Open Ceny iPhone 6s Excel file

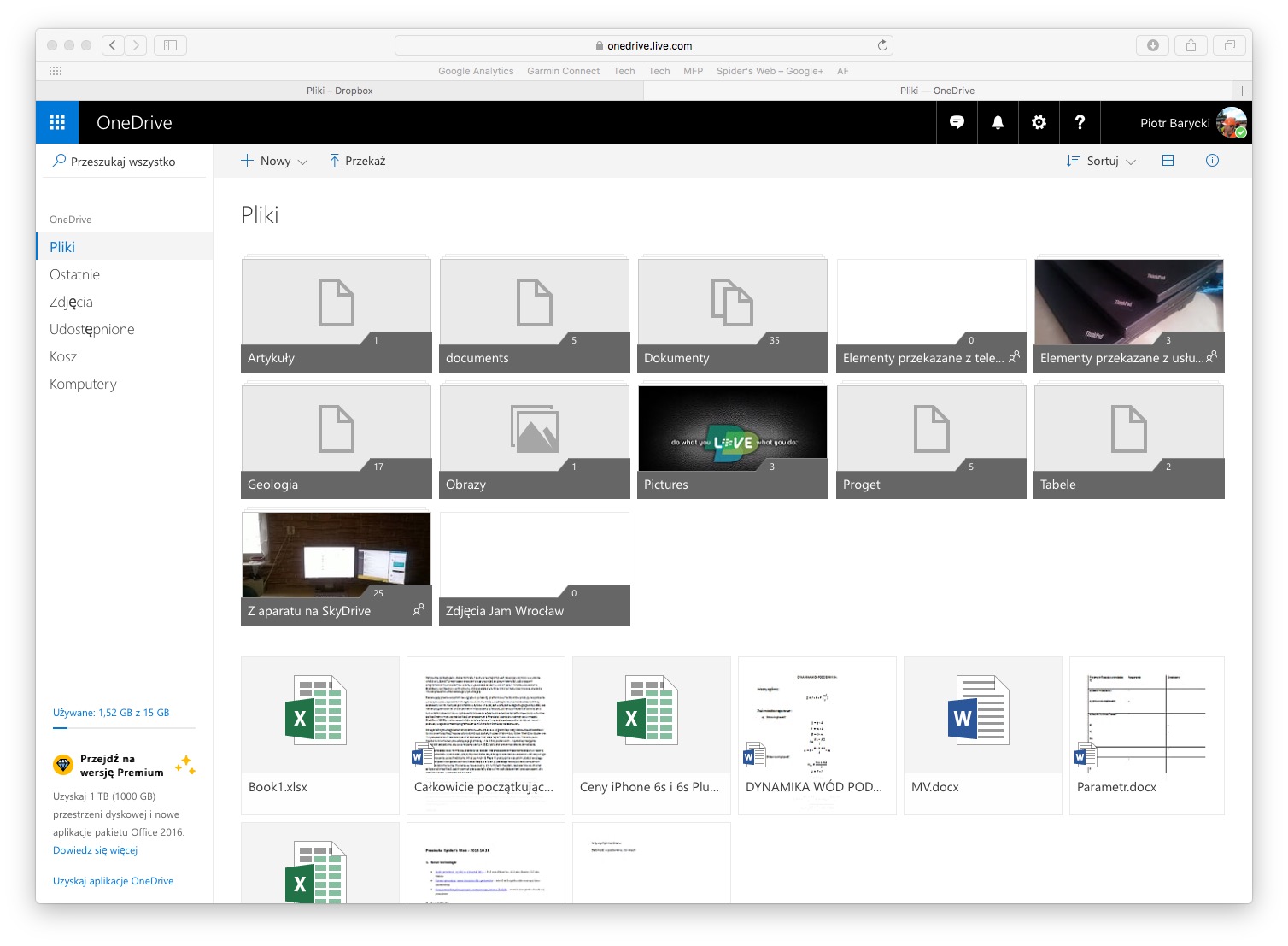point(652,736)
